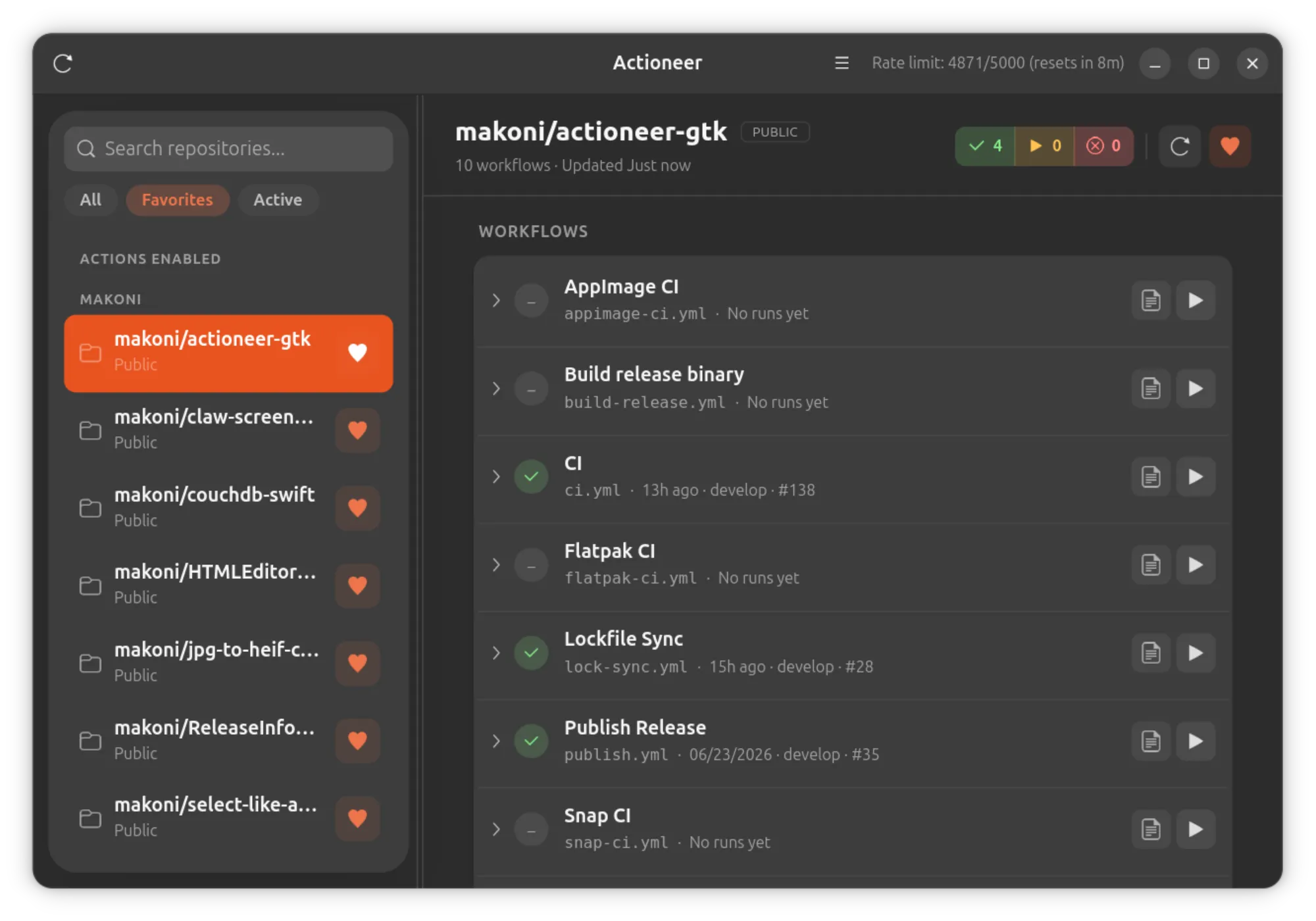This screenshot has width=1316, height=921.
Task: Refresh the makoni/actioneer-gtk repository workflows
Action: click(1179, 146)
